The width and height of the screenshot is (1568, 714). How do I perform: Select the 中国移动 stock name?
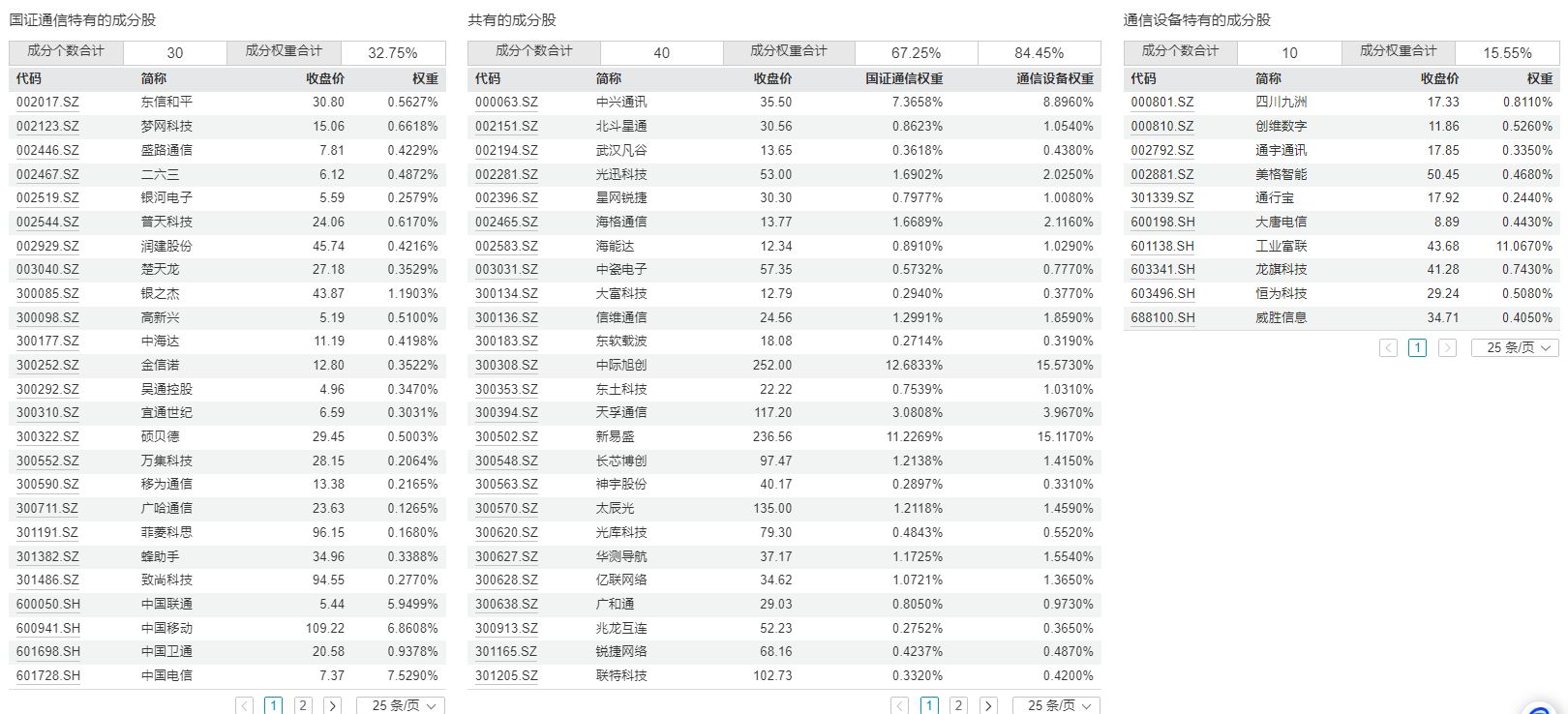[x=166, y=628]
